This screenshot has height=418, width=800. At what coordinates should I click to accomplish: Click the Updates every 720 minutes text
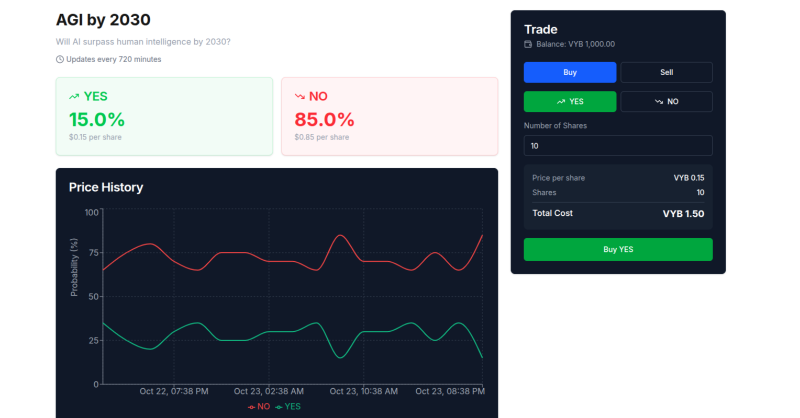tap(114, 59)
